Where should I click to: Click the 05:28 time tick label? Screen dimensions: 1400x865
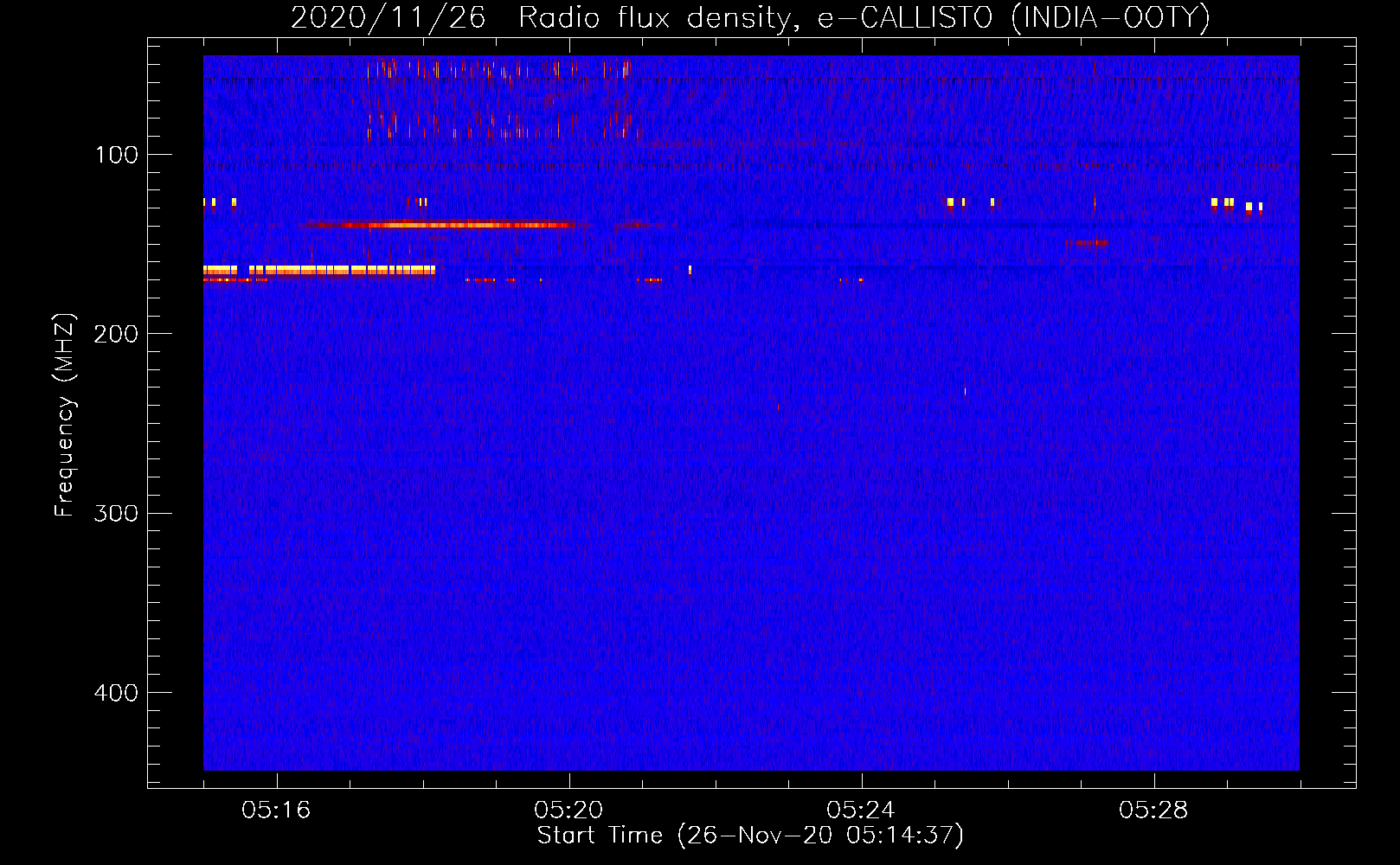coord(1153,811)
